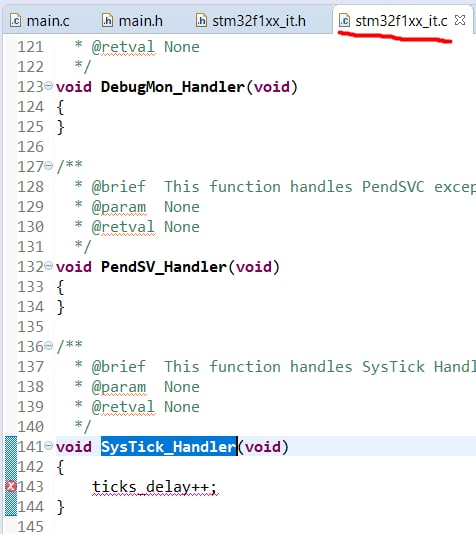Click the DebugMon_Handler function name
Image resolution: width=476 pixels, height=534 pixels.
[x=173, y=87]
